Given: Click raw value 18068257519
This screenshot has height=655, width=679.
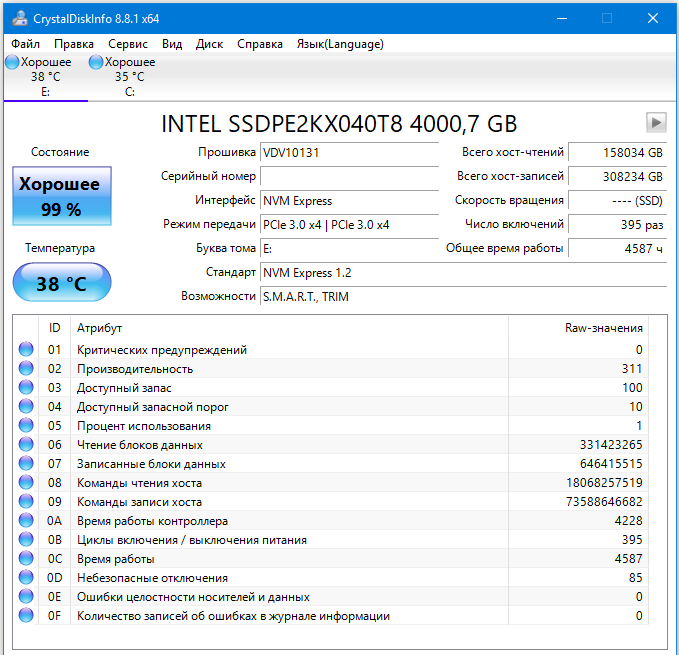Looking at the screenshot, I should (604, 483).
